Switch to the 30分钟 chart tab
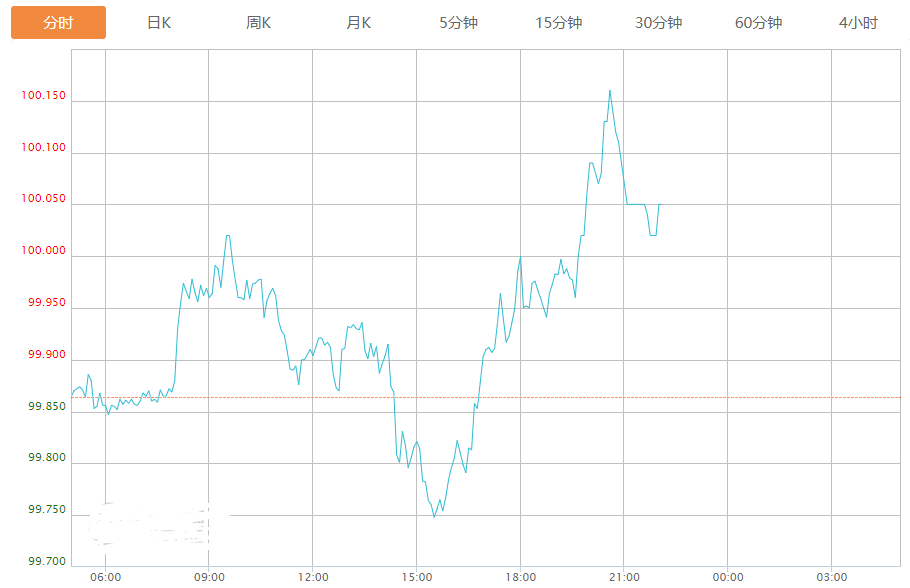The height and width of the screenshot is (588, 910). click(x=659, y=23)
